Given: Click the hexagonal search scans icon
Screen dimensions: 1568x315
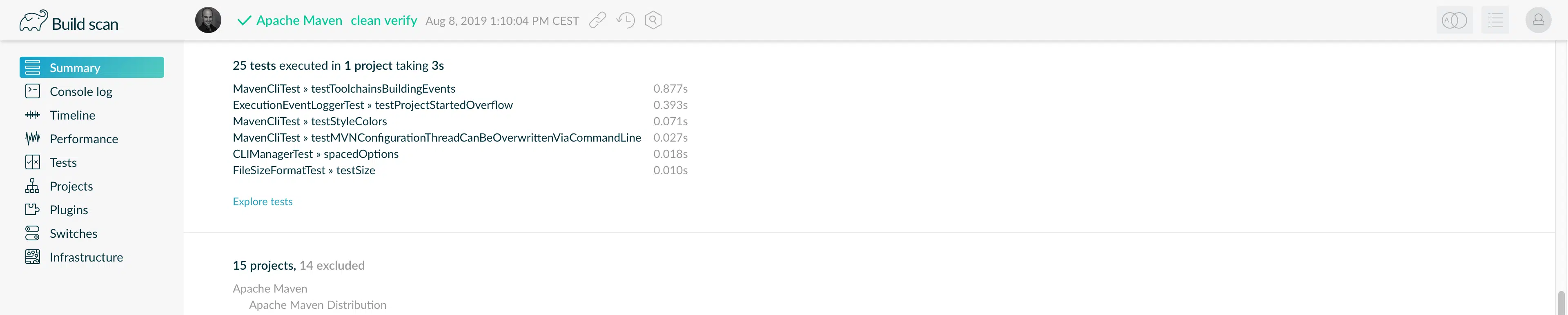Looking at the screenshot, I should point(653,20).
